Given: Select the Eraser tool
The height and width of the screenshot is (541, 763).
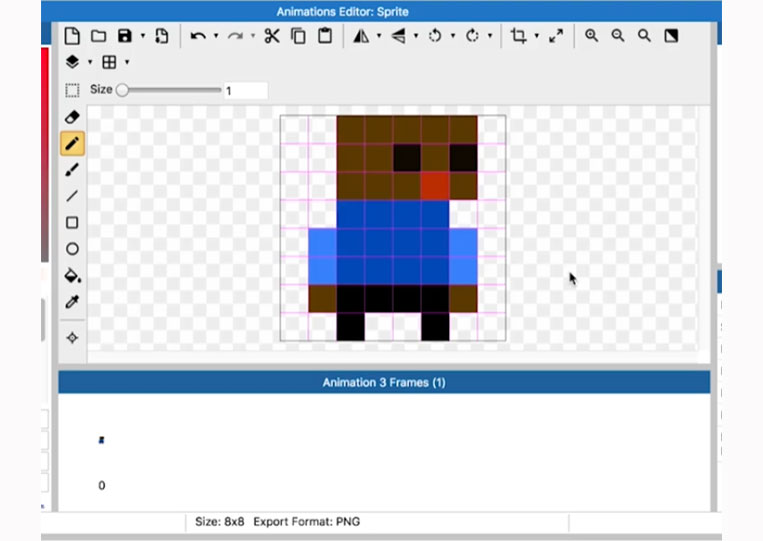Looking at the screenshot, I should tap(72, 117).
